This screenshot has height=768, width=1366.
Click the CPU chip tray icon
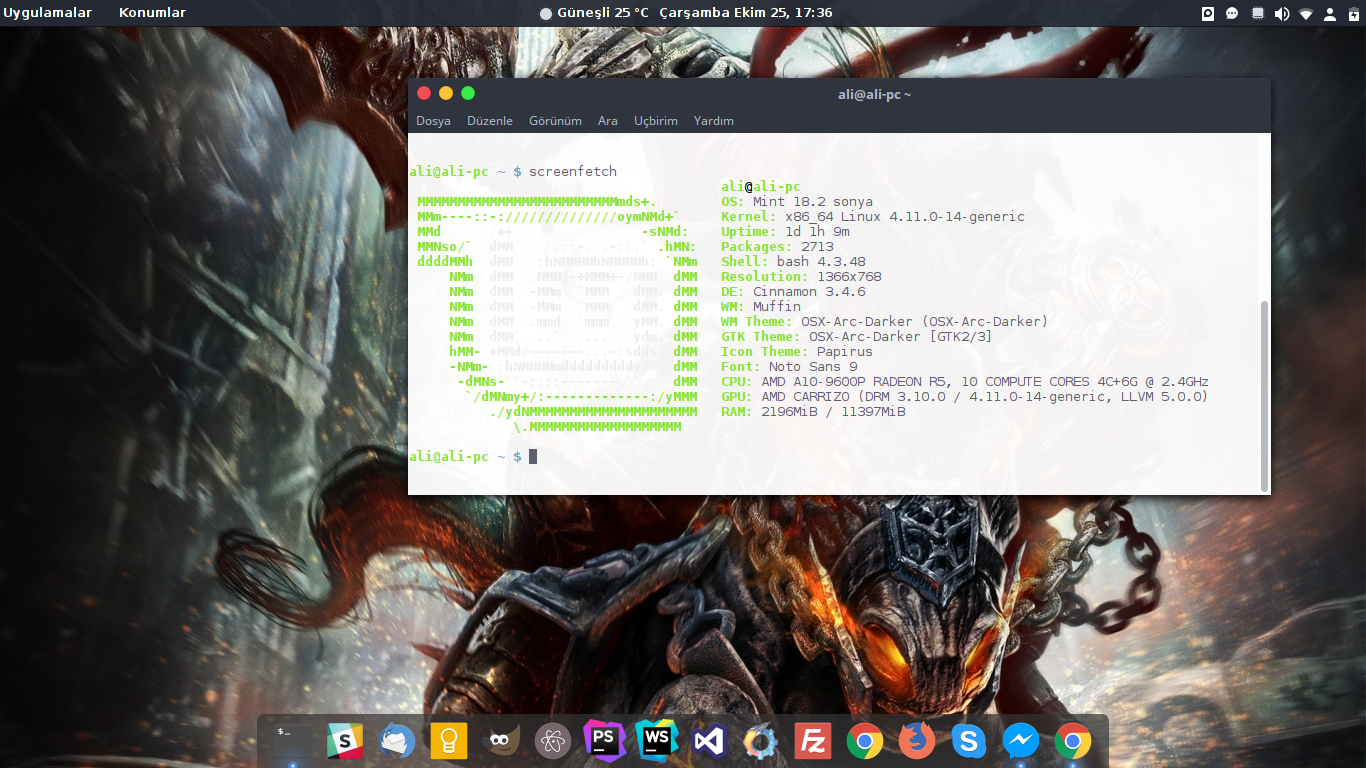click(x=1258, y=13)
